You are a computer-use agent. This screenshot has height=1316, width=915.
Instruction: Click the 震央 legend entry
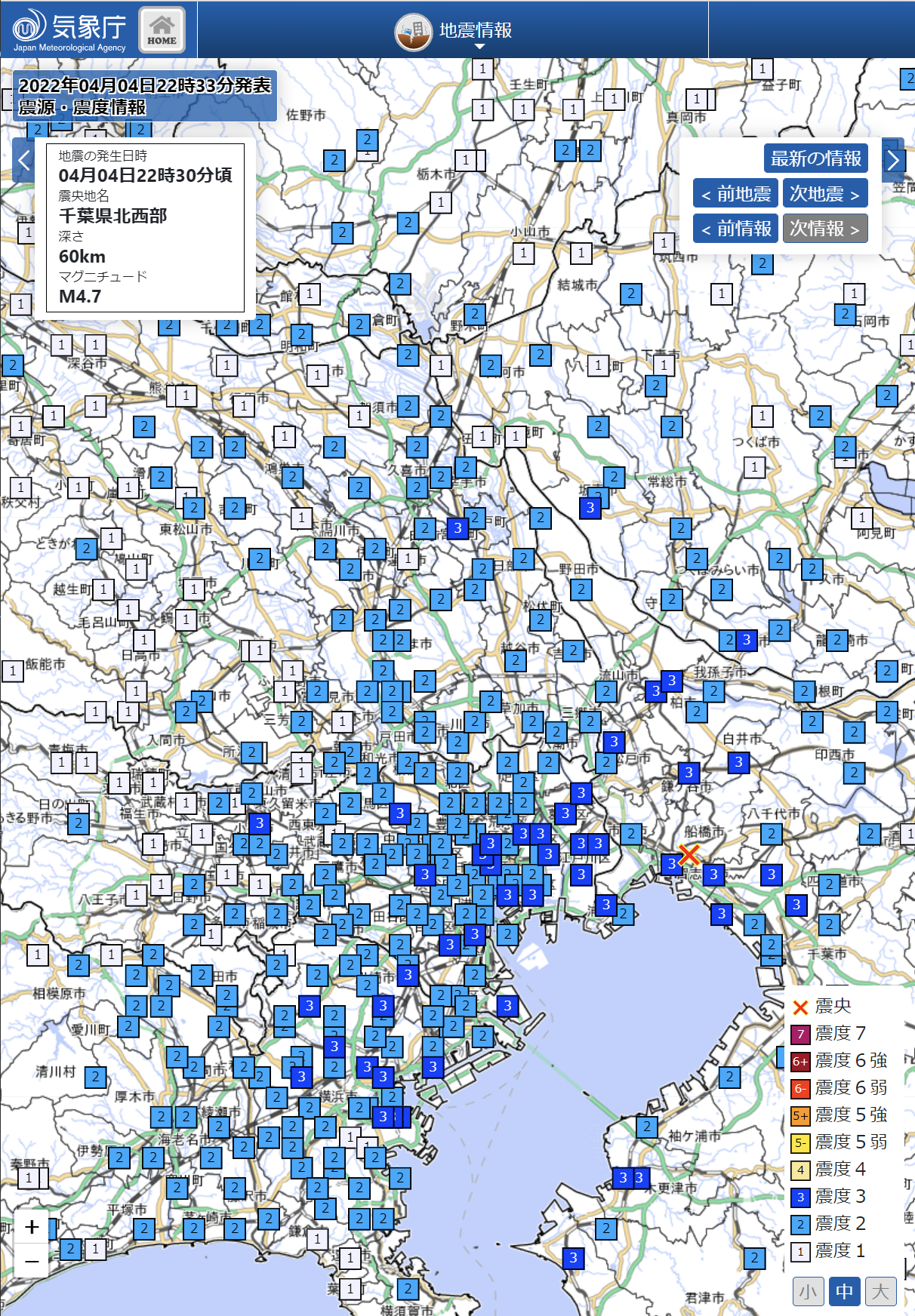point(821,1007)
